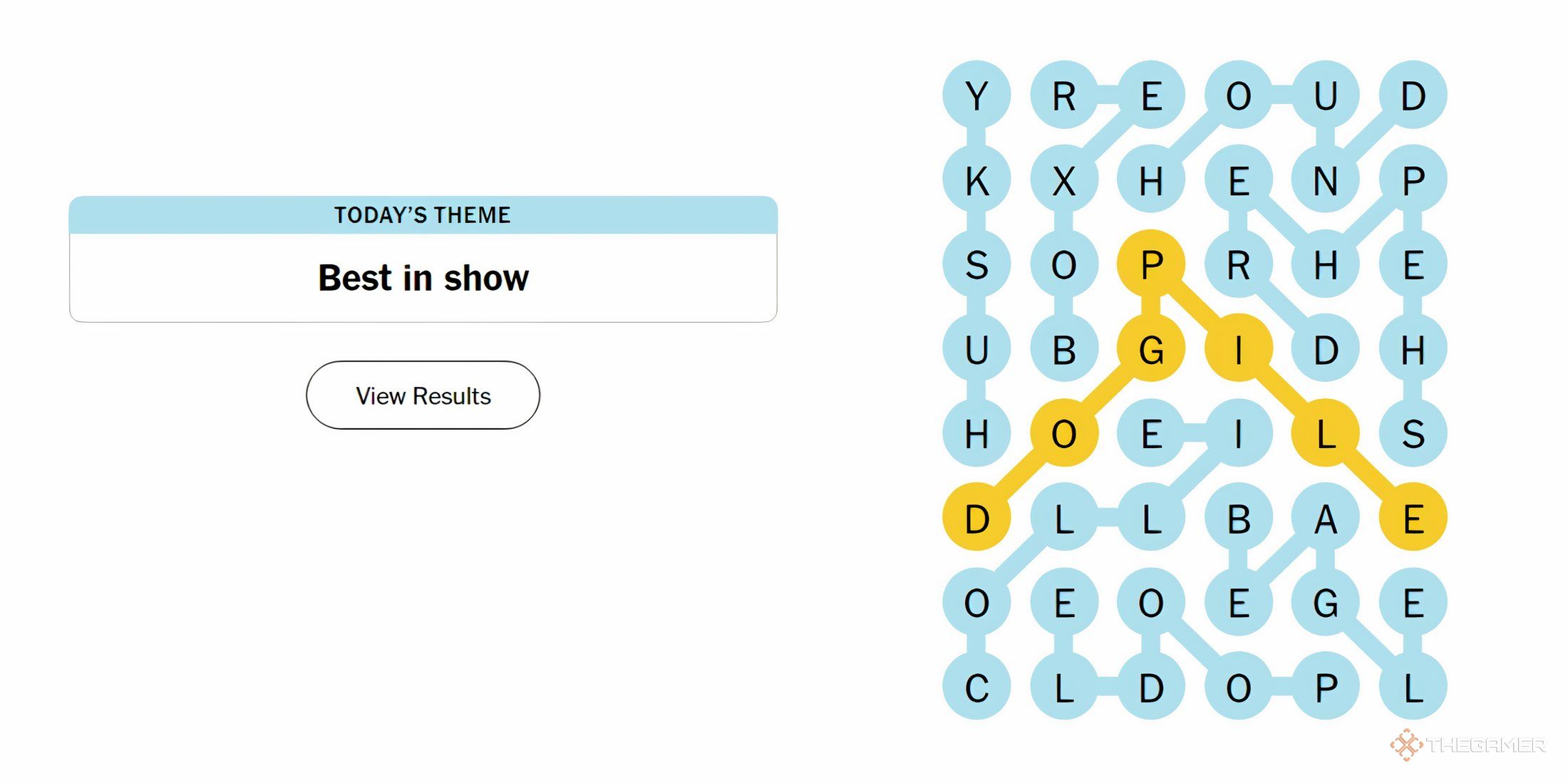Viewport: 1568px width, 783px height.
Task: Click the yellow D spangram tile
Action: coord(976,518)
